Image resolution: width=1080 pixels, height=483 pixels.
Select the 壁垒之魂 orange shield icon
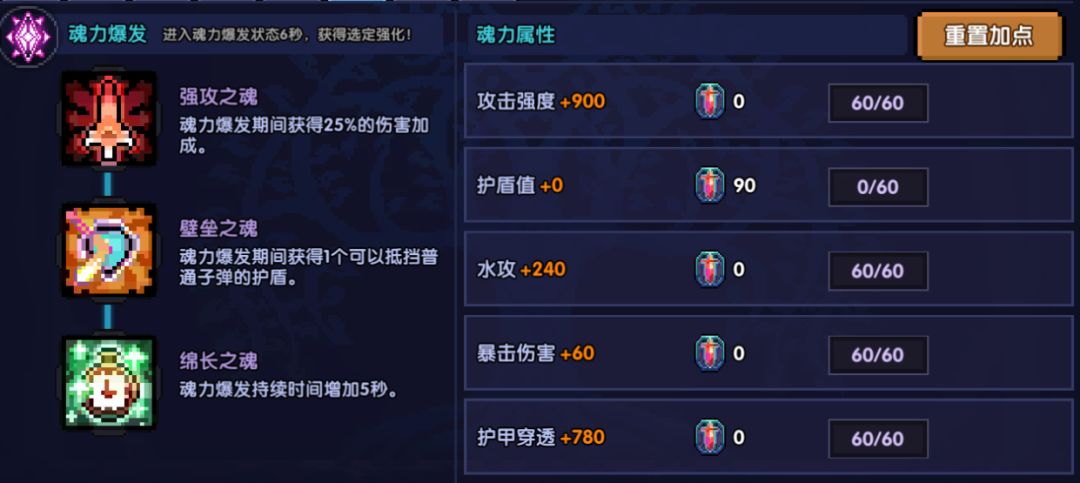tap(109, 251)
